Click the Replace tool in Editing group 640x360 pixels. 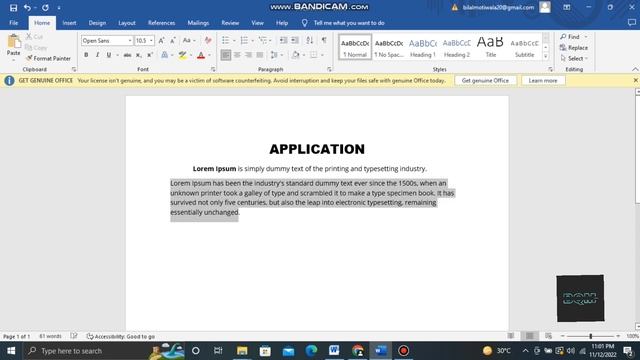click(x=574, y=48)
